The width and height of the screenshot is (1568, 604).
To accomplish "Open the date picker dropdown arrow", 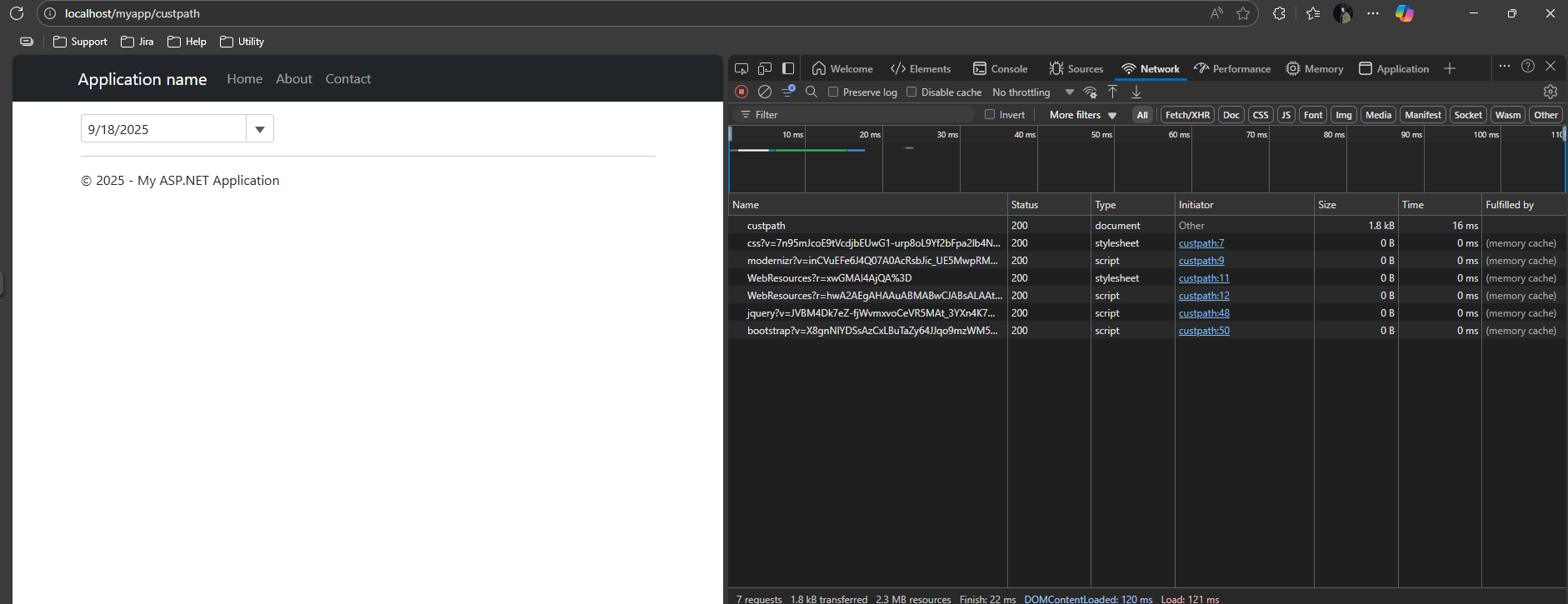I will pyautogui.click(x=260, y=129).
